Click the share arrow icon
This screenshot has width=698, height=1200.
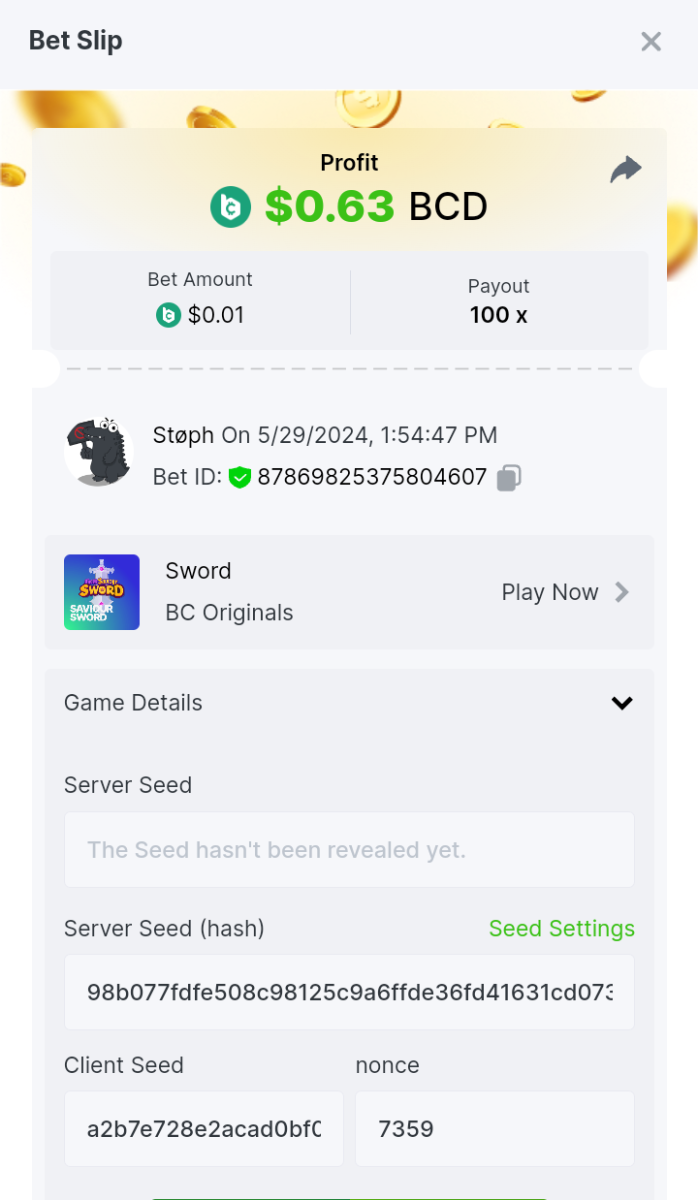coord(625,170)
